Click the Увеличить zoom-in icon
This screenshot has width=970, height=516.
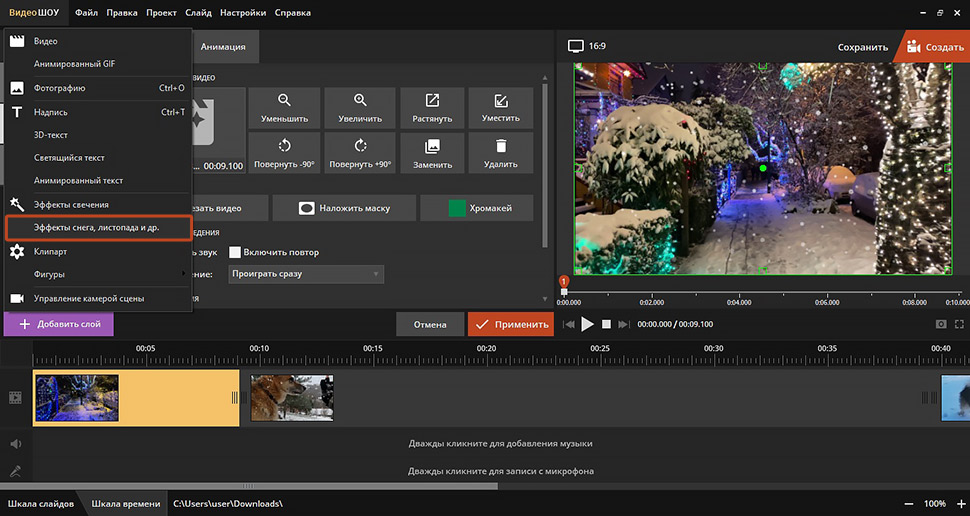tap(360, 100)
